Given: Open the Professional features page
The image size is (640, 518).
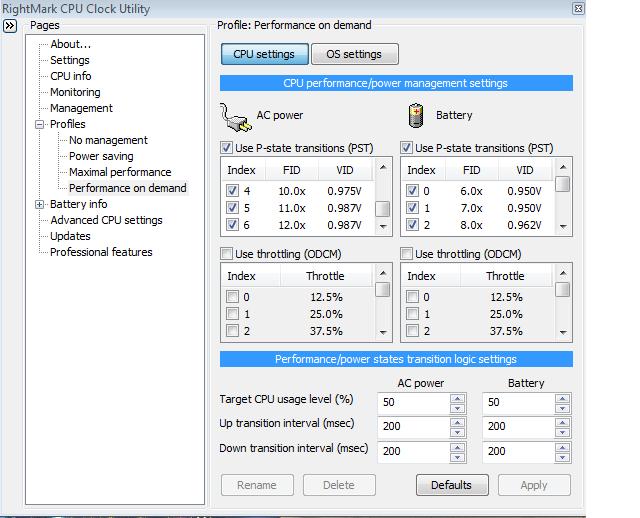Looking at the screenshot, I should pyautogui.click(x=101, y=252).
